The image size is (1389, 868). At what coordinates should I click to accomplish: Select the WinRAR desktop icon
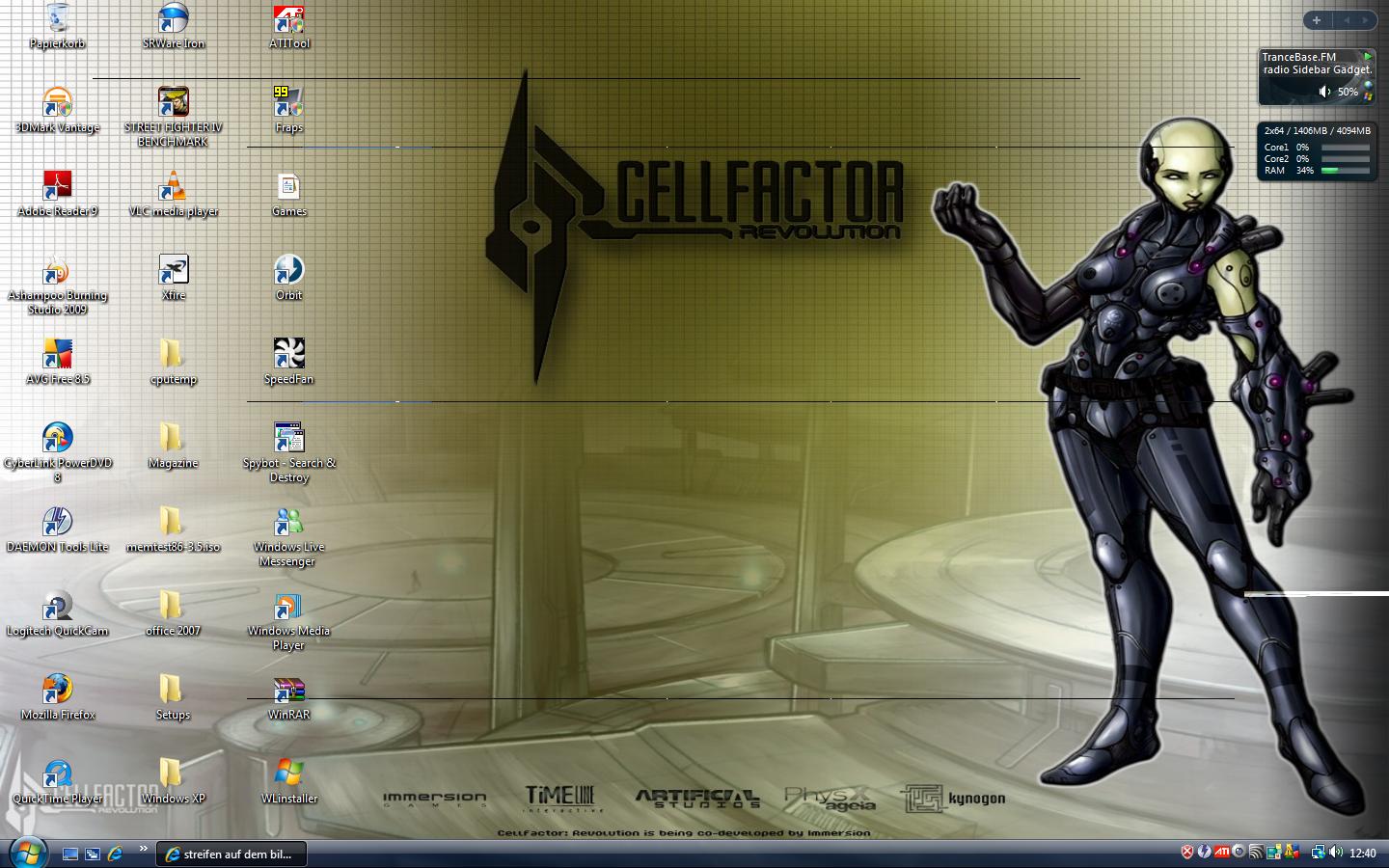point(289,697)
